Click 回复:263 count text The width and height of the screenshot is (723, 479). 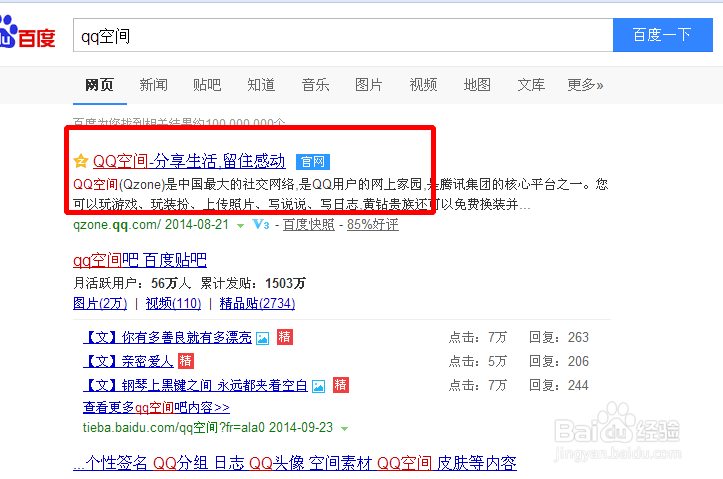point(559,337)
